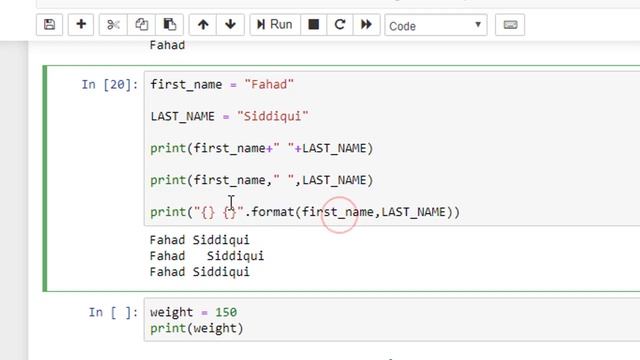Click the print line using comma separators
Screen dimensions: 640x360
pos(262,180)
